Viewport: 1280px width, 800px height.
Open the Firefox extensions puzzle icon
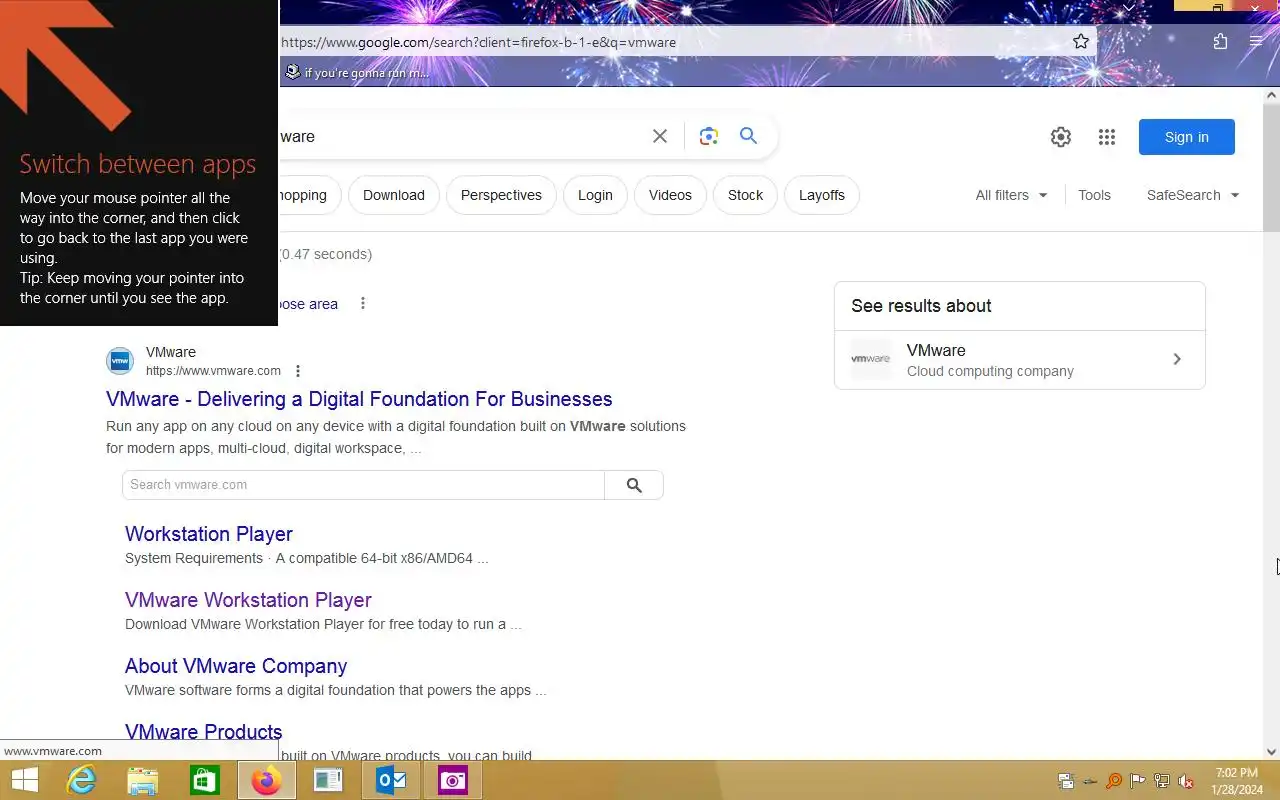tap(1220, 42)
